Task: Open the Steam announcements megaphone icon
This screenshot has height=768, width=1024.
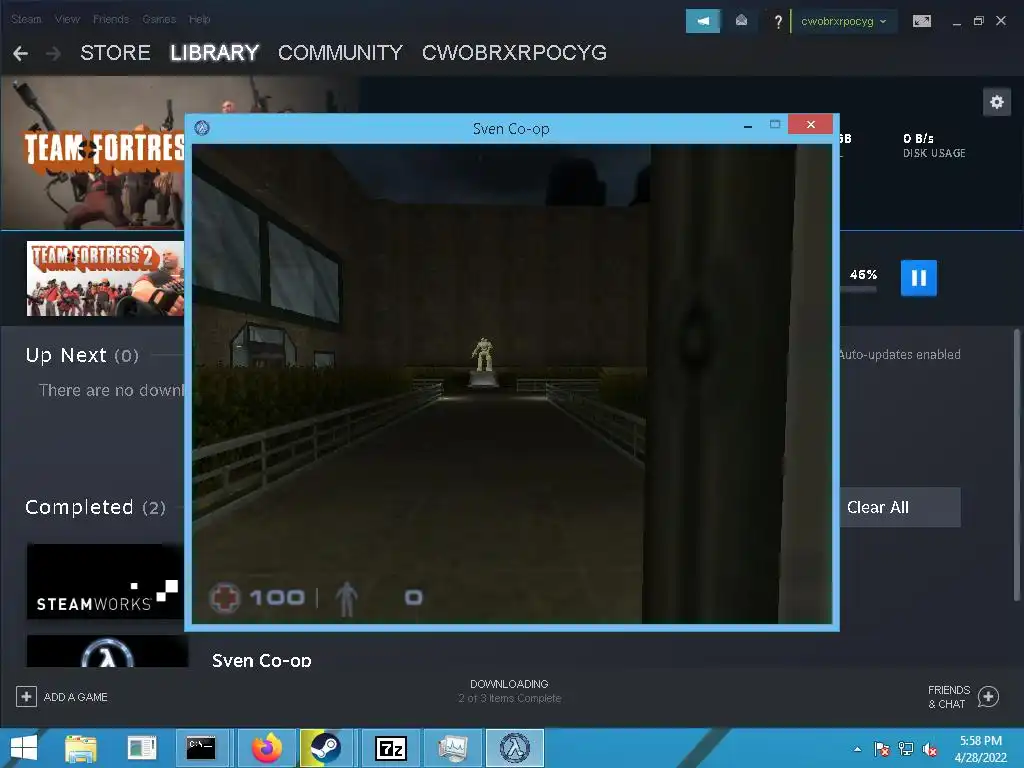Action: 703,21
